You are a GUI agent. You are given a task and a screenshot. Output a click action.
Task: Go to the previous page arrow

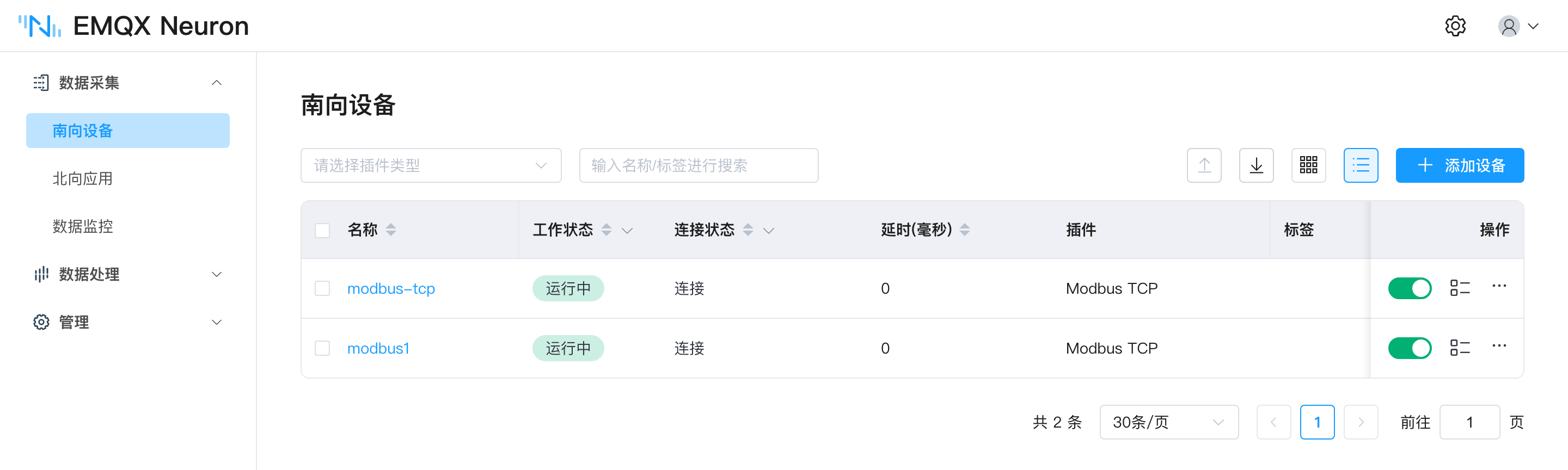click(x=1273, y=422)
